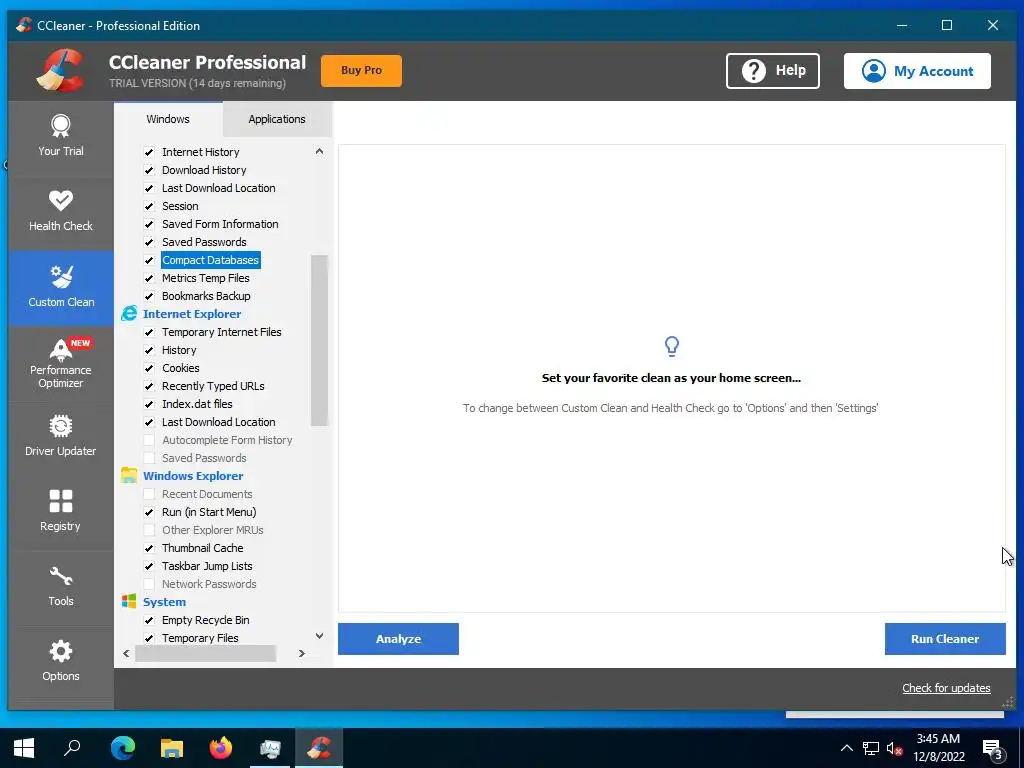Open the Your Trial section
The image size is (1024, 768).
pos(61,137)
